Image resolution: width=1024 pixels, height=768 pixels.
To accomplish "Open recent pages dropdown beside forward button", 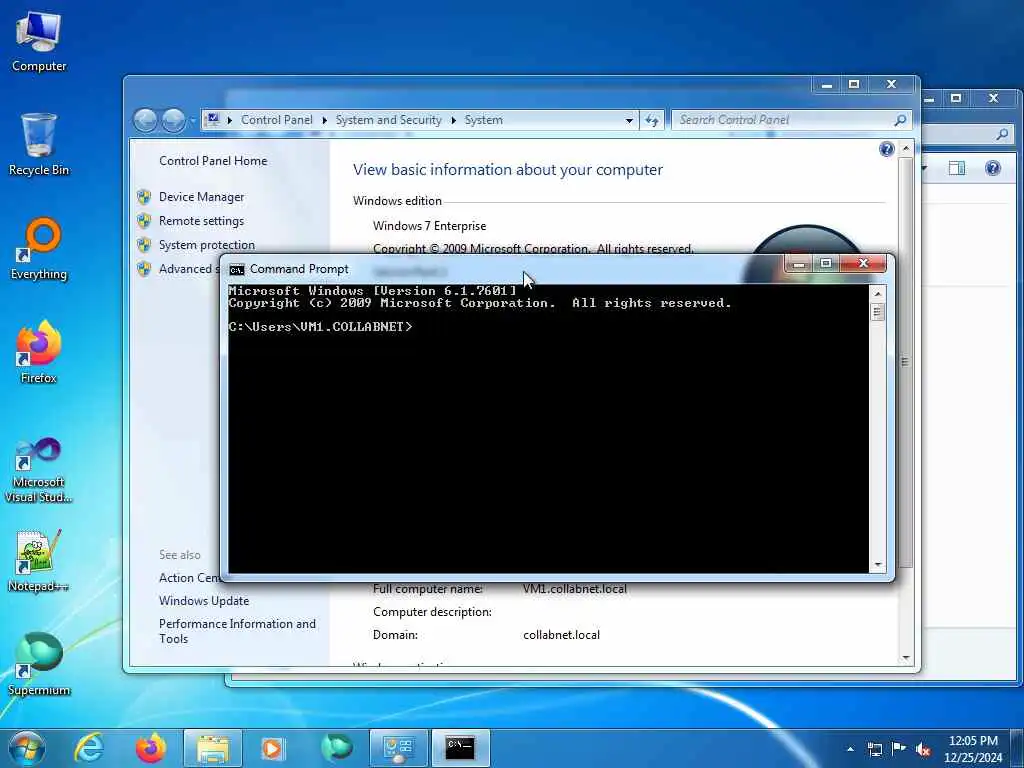I will (192, 121).
